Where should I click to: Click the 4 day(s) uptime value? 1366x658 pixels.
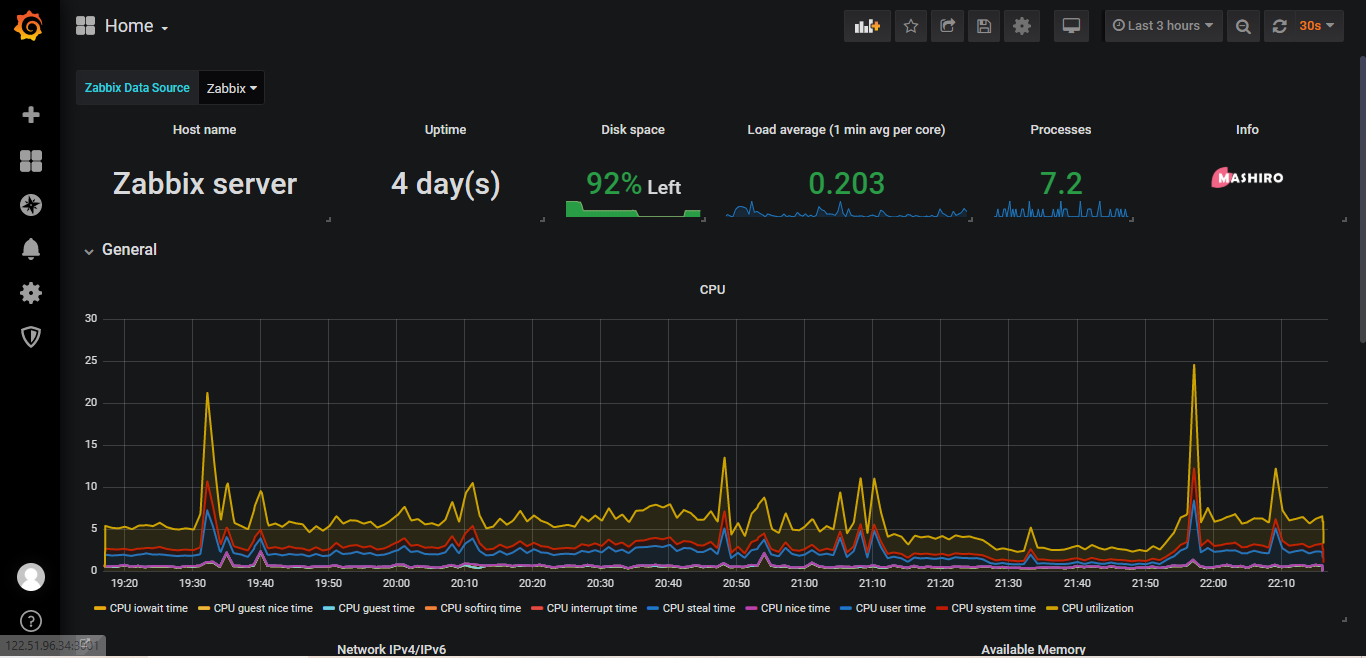click(445, 184)
